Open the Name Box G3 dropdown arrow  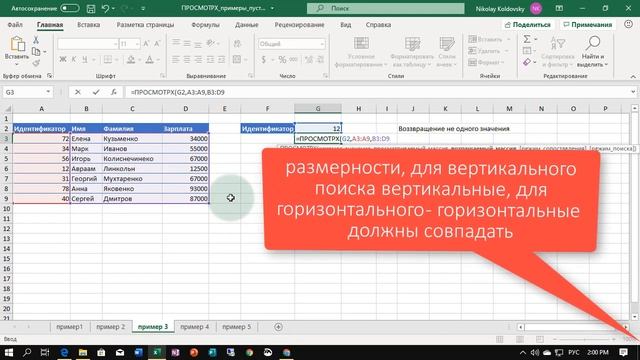[48, 92]
